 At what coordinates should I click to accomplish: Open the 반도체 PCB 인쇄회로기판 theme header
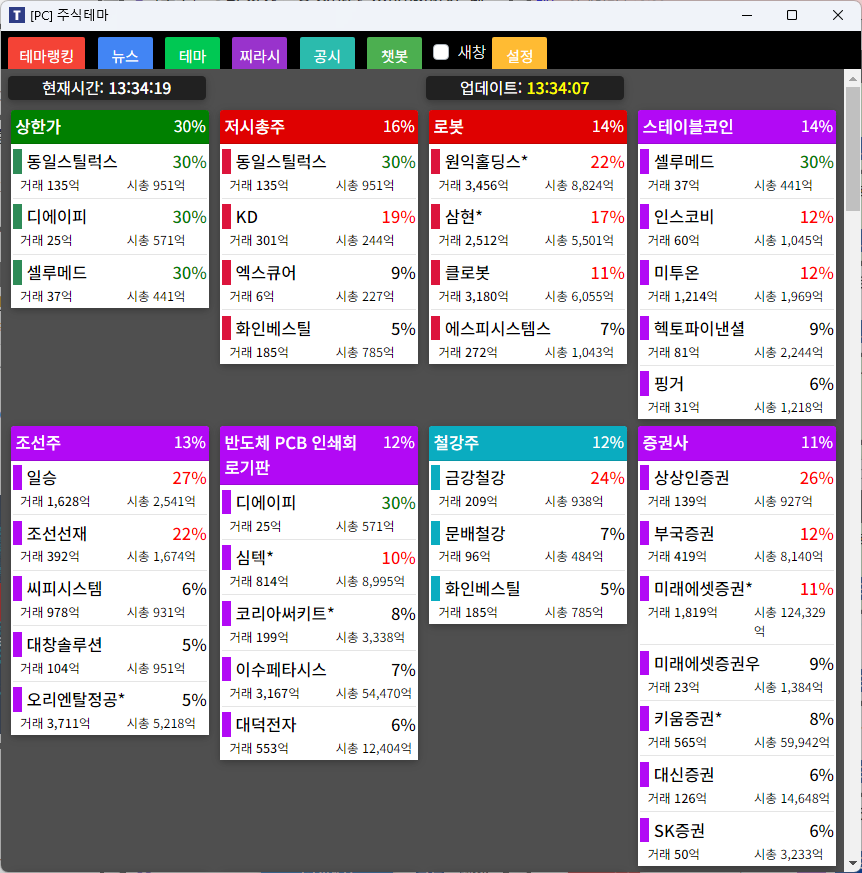coord(319,455)
